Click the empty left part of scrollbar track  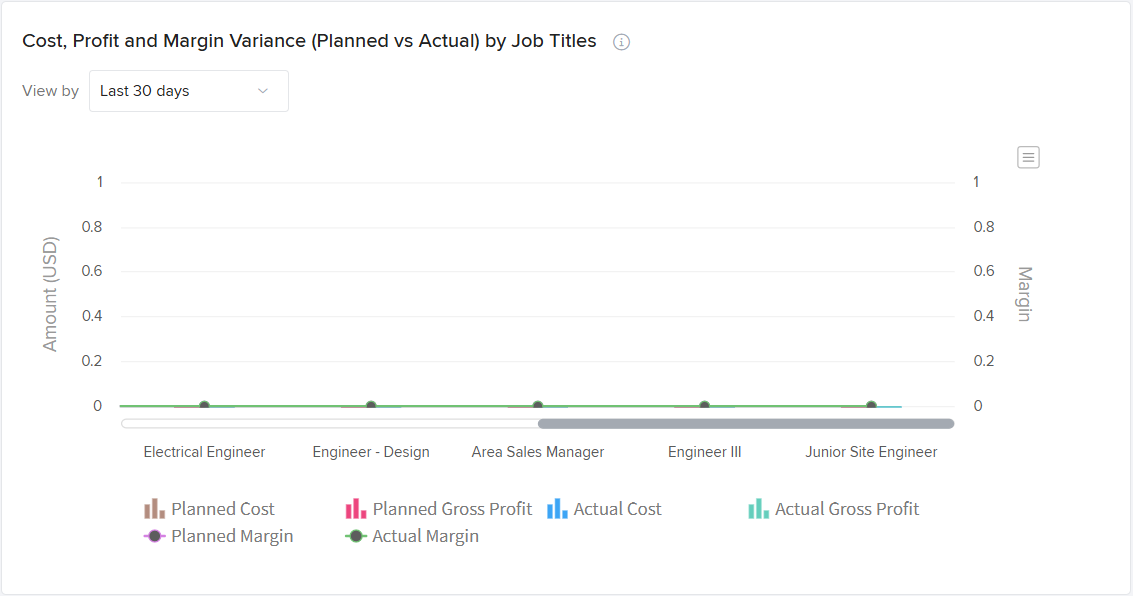point(328,424)
